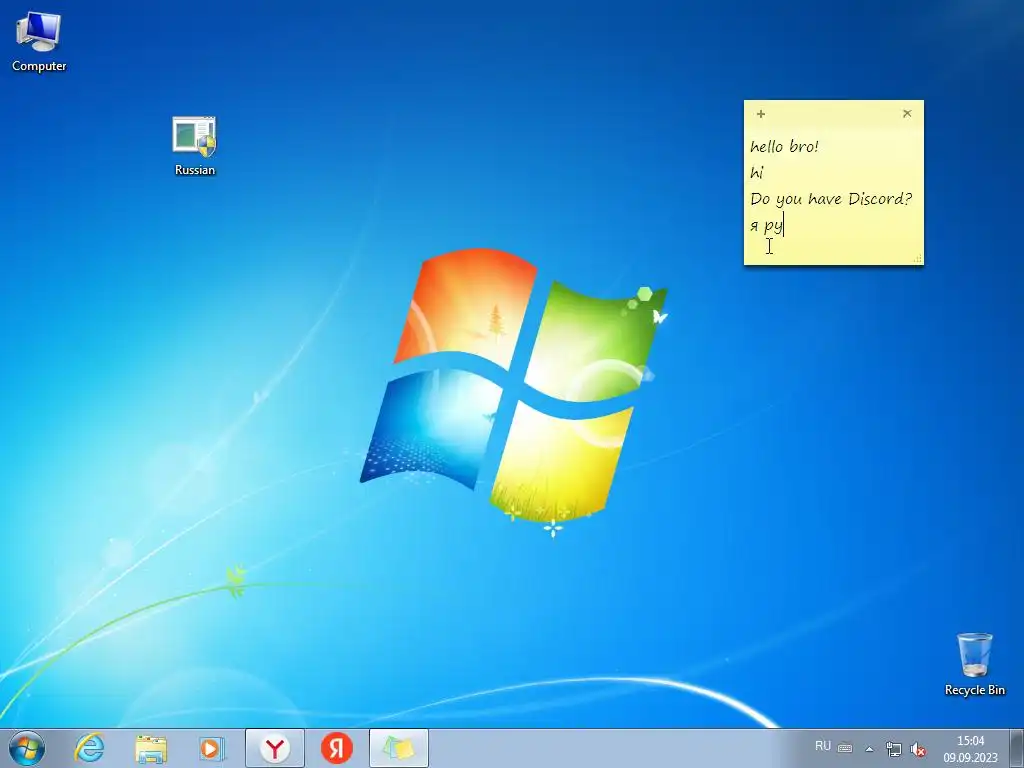Screen dimensions: 1024x768
Task: Open the on-screen keyboard tray icon
Action: tap(845, 748)
